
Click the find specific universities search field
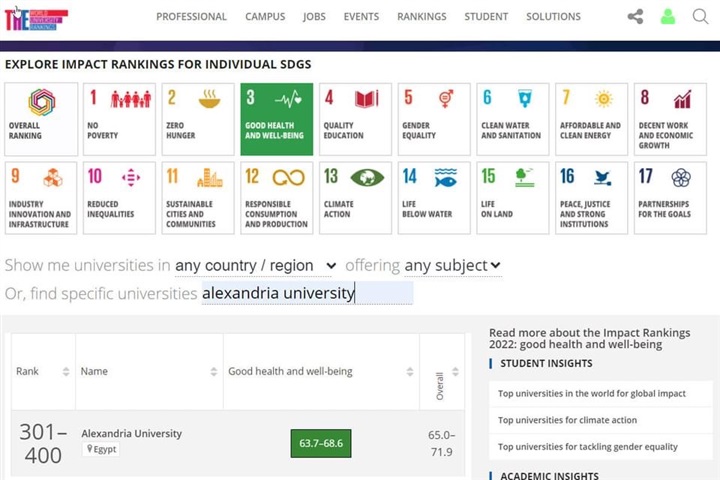pyautogui.click(x=307, y=293)
